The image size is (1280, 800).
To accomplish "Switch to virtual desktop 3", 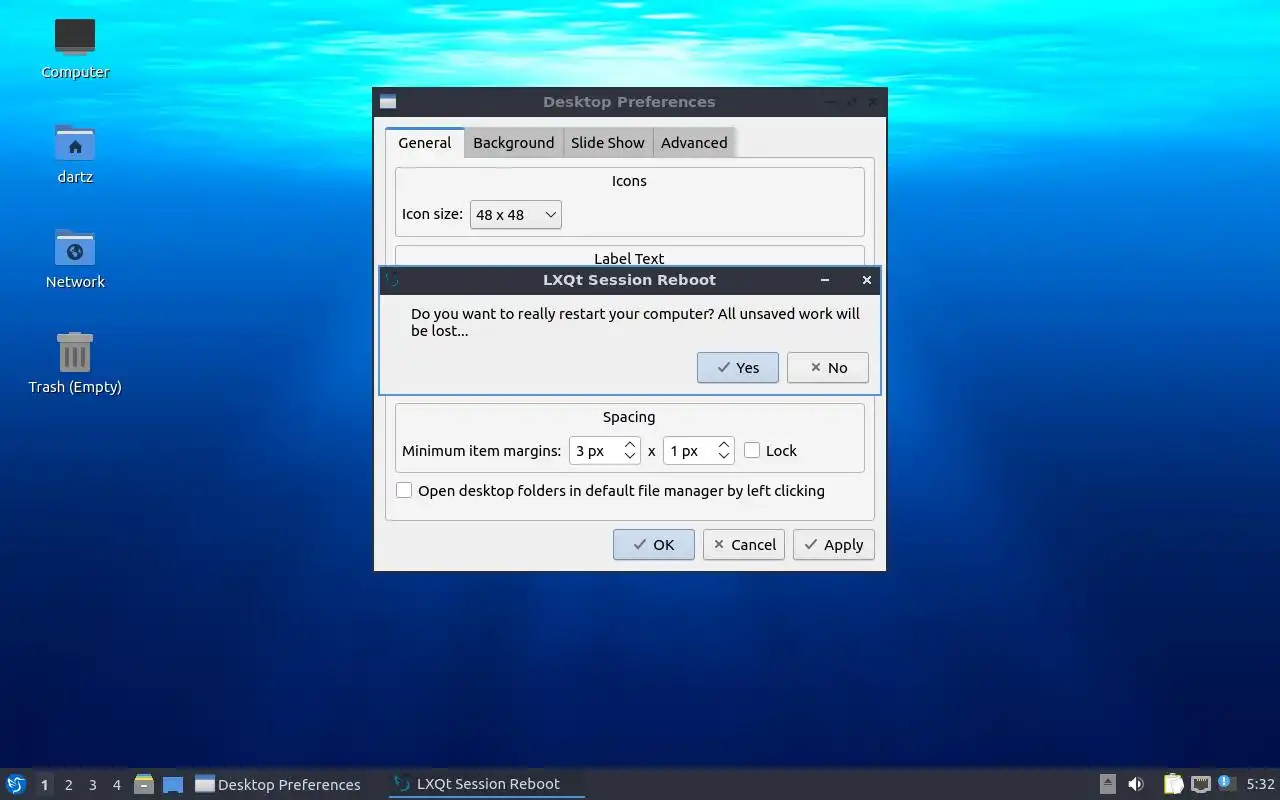I will click(x=92, y=785).
